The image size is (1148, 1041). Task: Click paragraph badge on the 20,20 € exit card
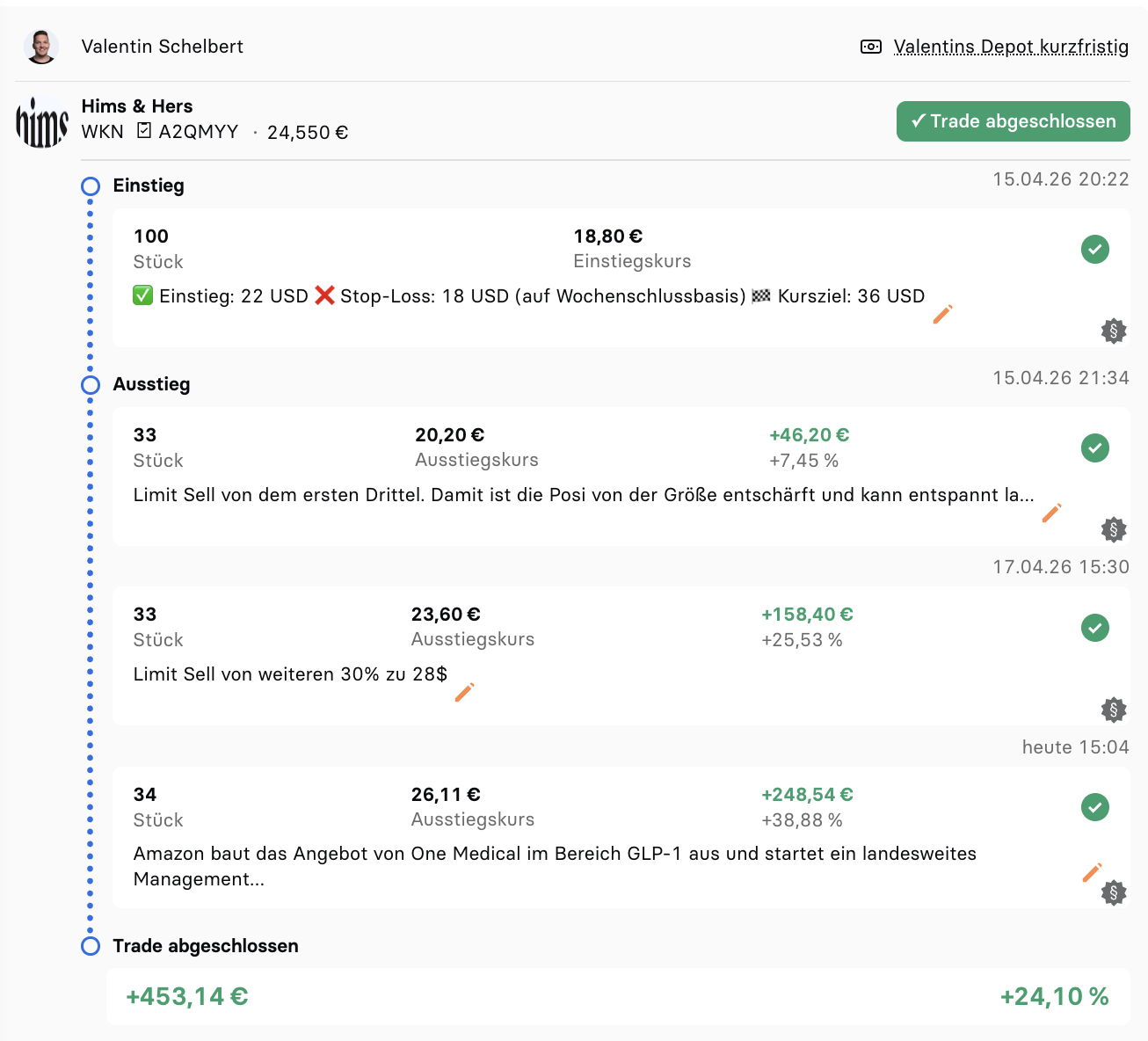[x=1114, y=529]
